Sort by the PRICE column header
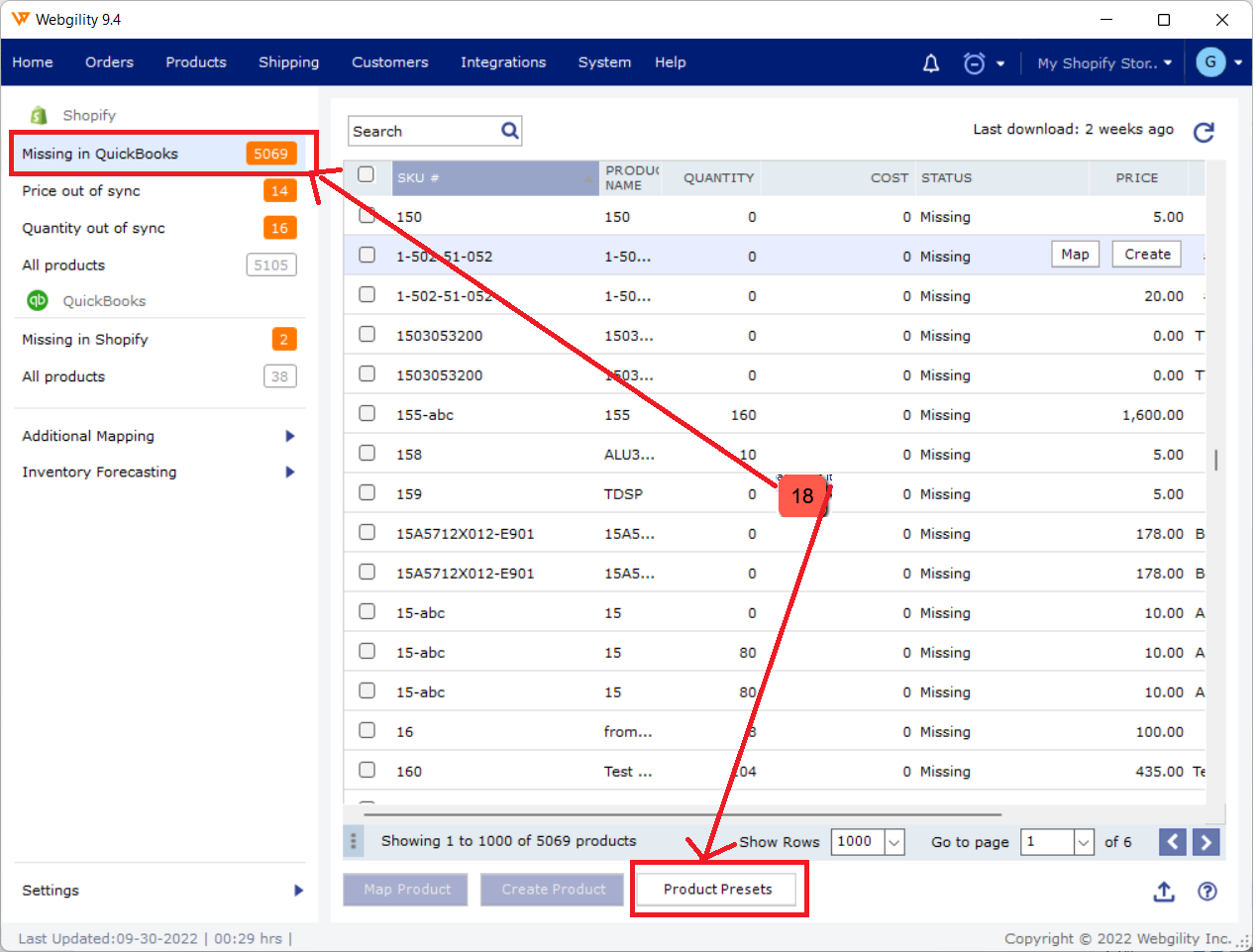The height and width of the screenshot is (952, 1260). [1136, 178]
